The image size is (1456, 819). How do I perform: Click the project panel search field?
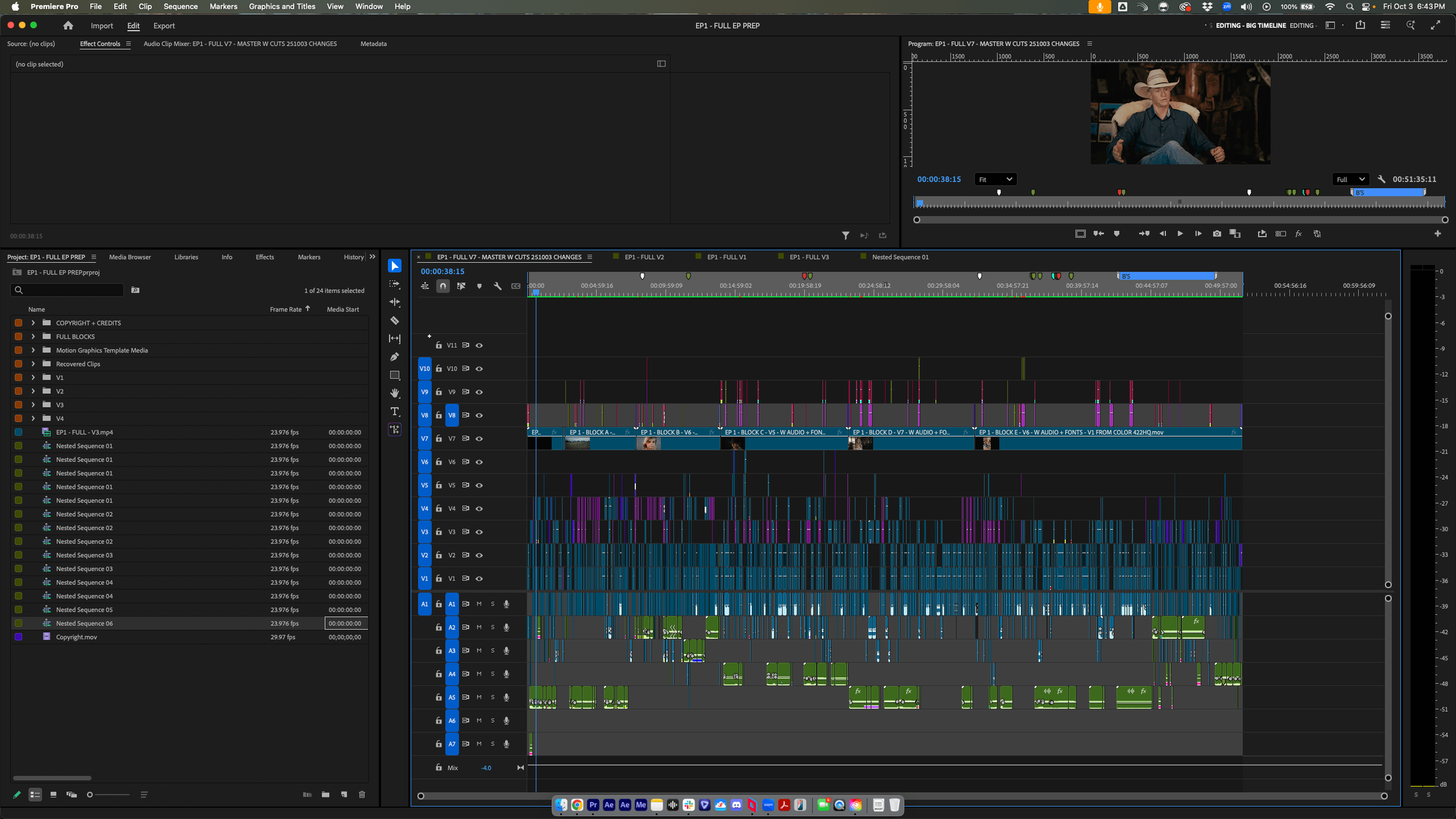(67, 290)
